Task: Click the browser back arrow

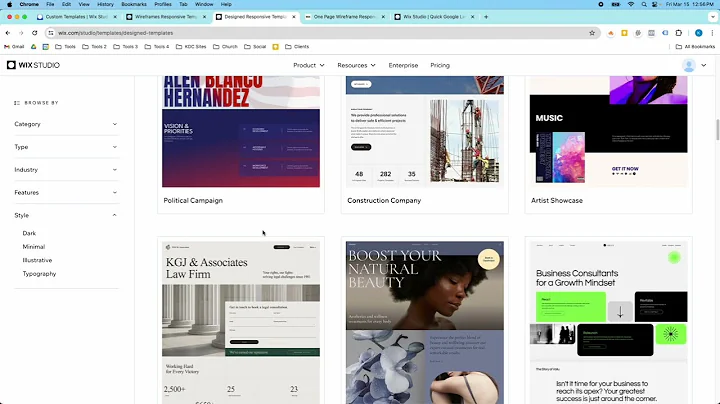Action: 8,33
